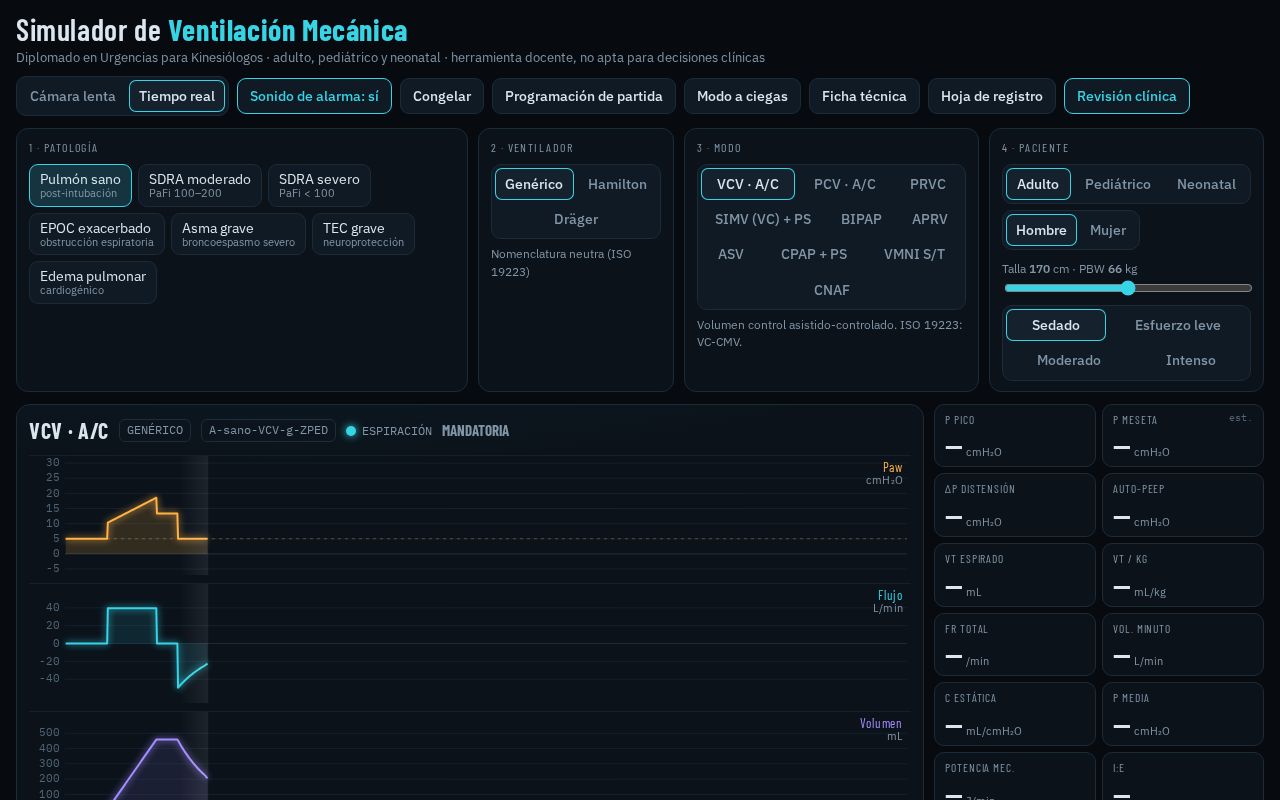Image resolution: width=1280 pixels, height=800 pixels.
Task: Switch playback to Cámara lenta
Action: 73,96
